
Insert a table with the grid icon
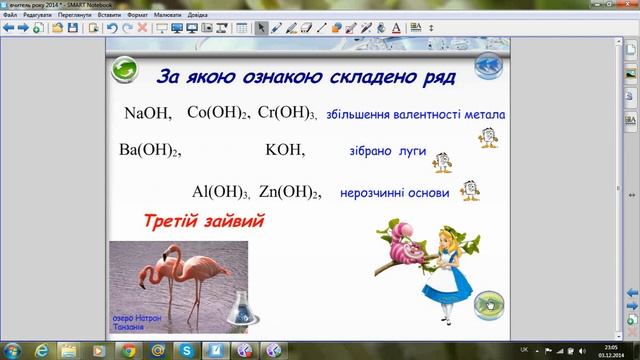click(x=242, y=28)
